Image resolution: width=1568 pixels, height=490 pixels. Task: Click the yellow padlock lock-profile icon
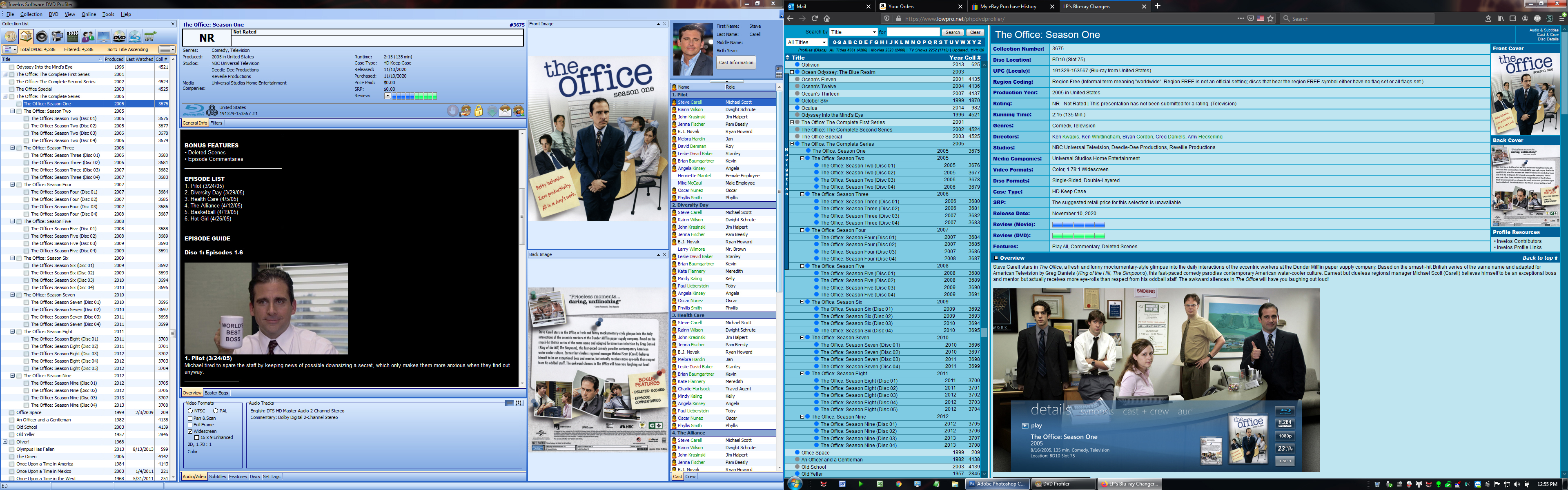click(x=479, y=111)
